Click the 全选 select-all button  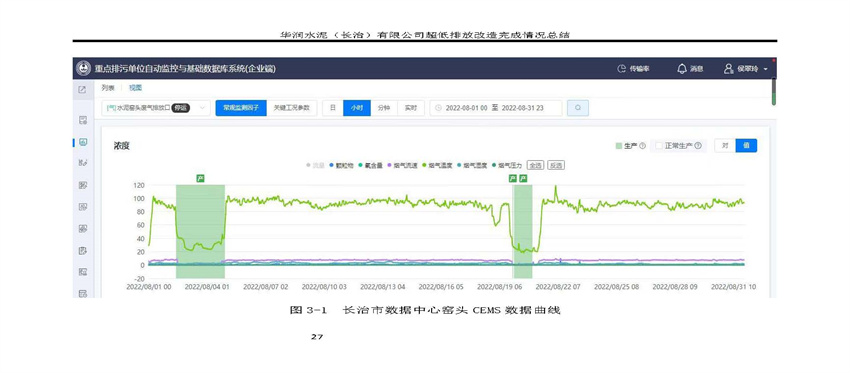pyautogui.click(x=536, y=165)
